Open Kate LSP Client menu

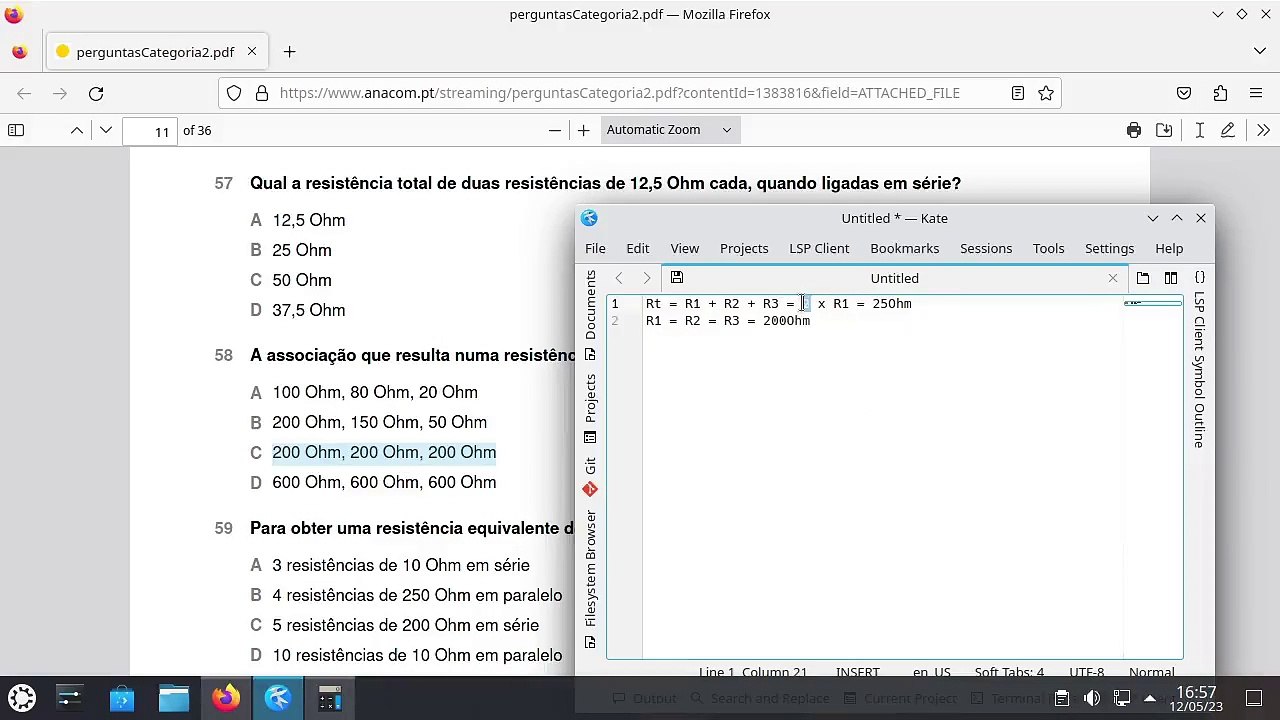[x=819, y=248]
